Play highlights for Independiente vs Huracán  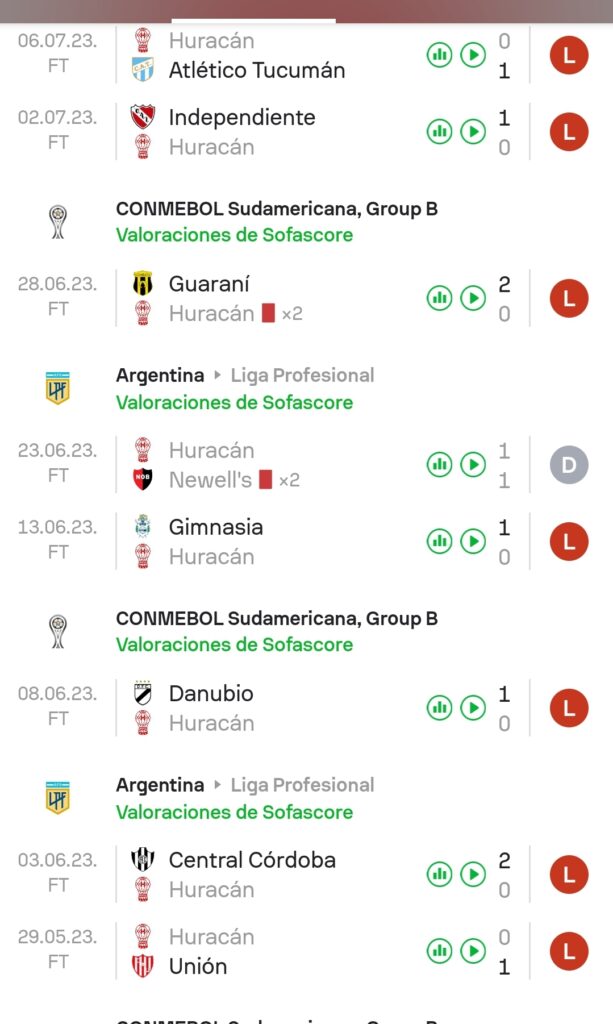coord(473,131)
